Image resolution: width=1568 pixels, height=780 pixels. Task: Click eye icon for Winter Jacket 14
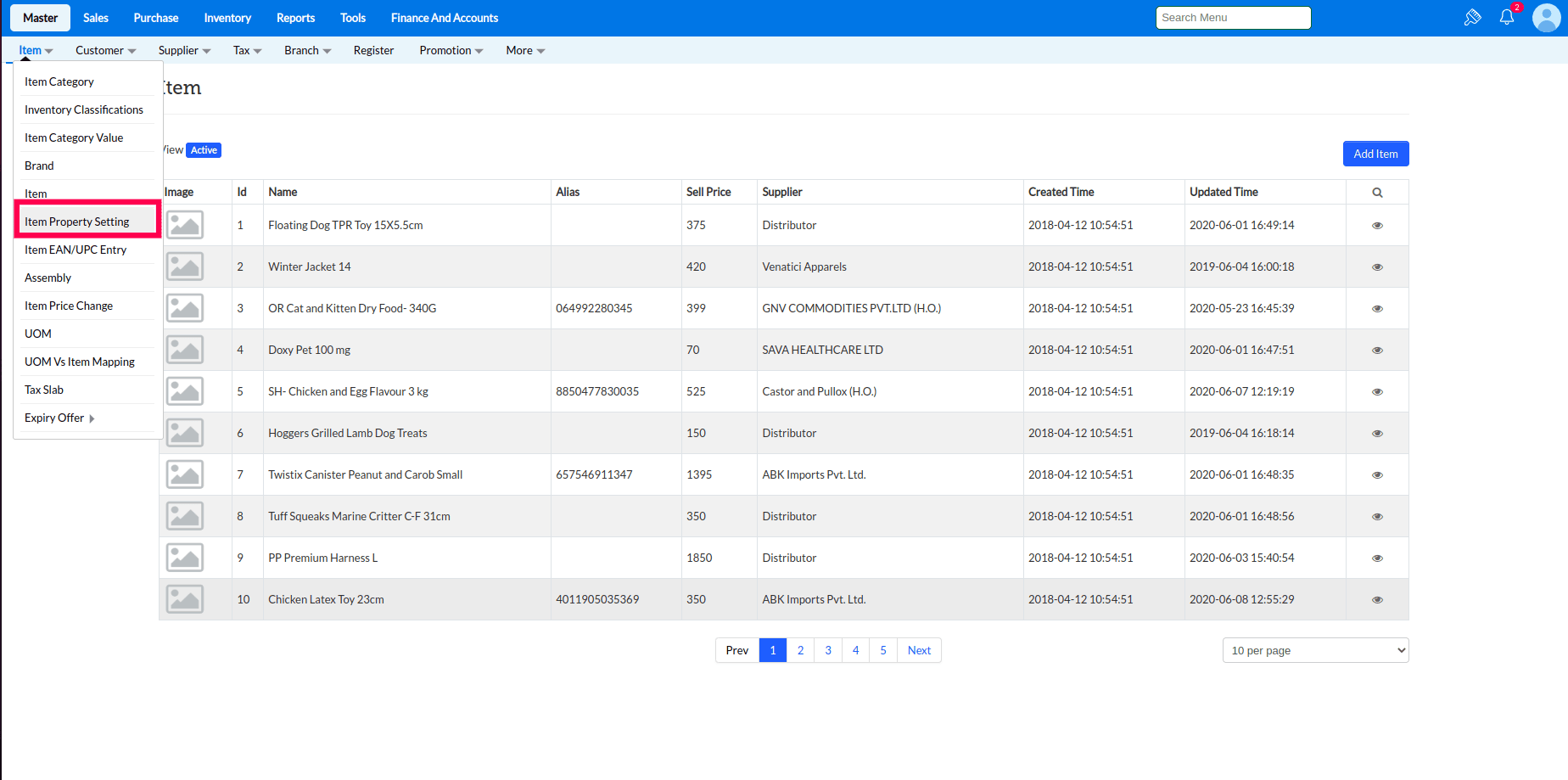pyautogui.click(x=1377, y=267)
